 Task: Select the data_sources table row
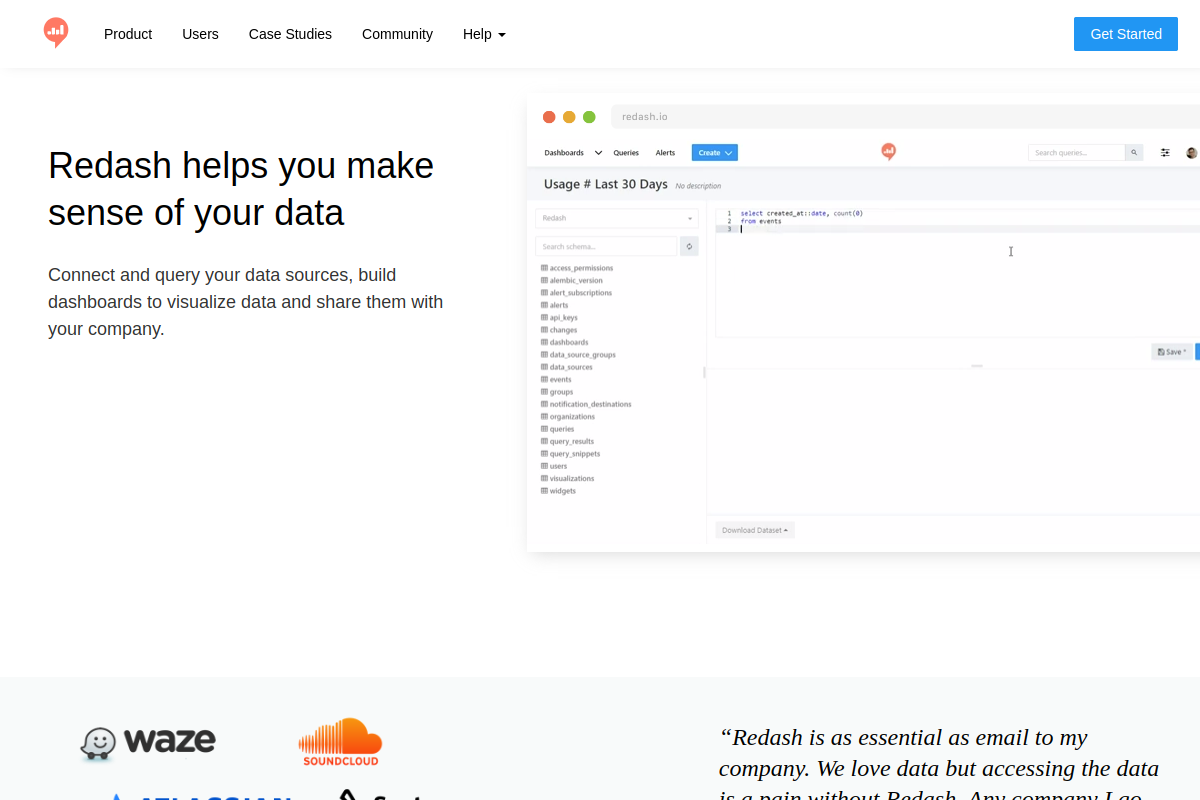pyautogui.click(x=567, y=367)
